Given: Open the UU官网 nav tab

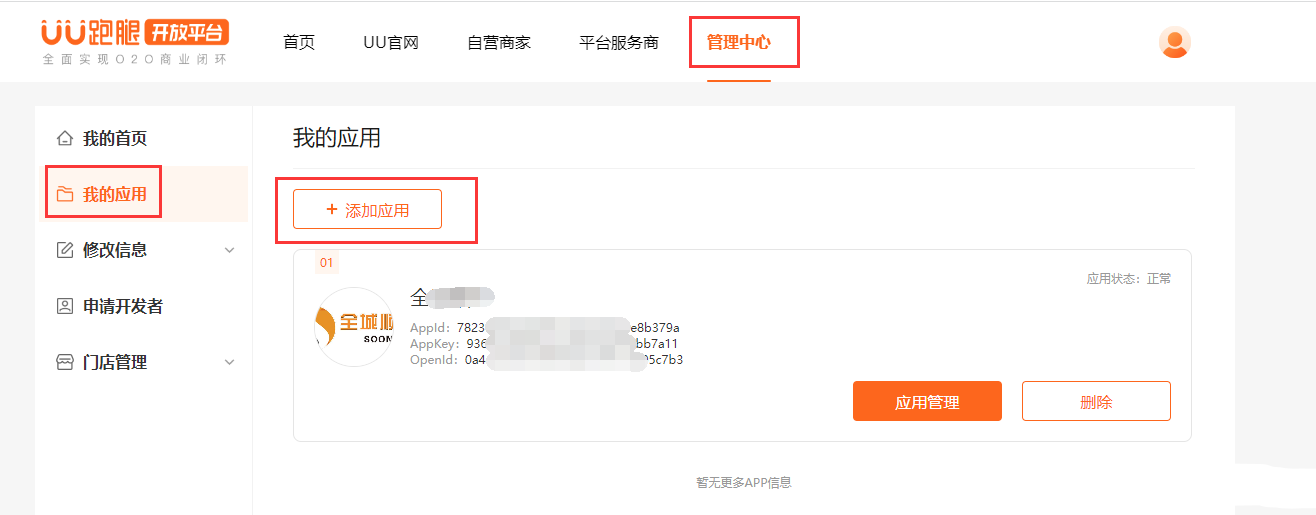Looking at the screenshot, I should pos(391,43).
